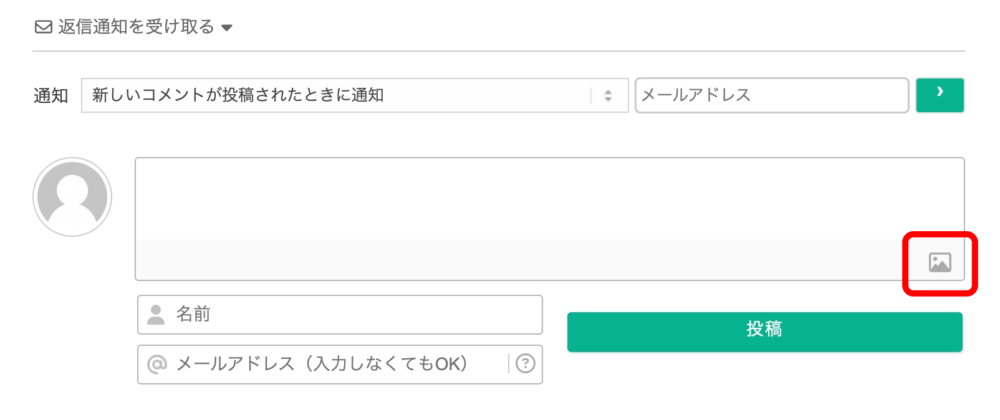Click the person icon in 名前 field
The image size is (1000, 420).
pyautogui.click(x=156, y=314)
